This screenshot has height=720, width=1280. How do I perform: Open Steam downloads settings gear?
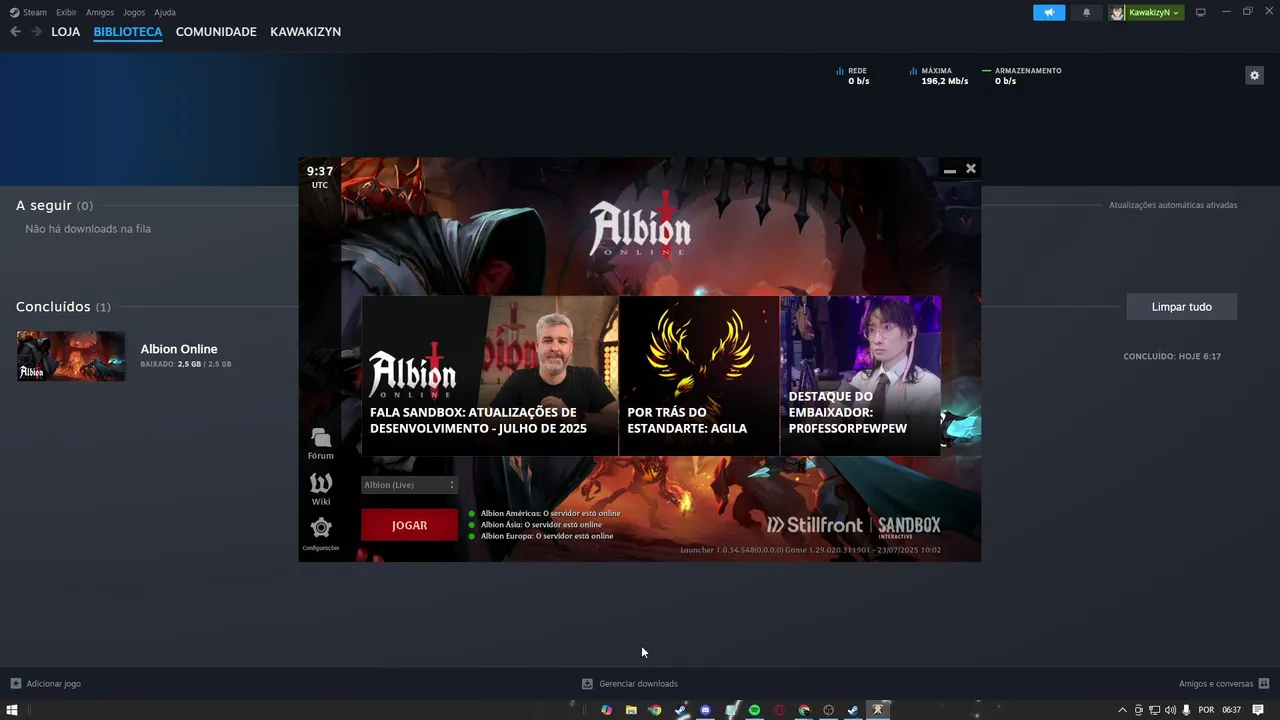coord(1254,75)
